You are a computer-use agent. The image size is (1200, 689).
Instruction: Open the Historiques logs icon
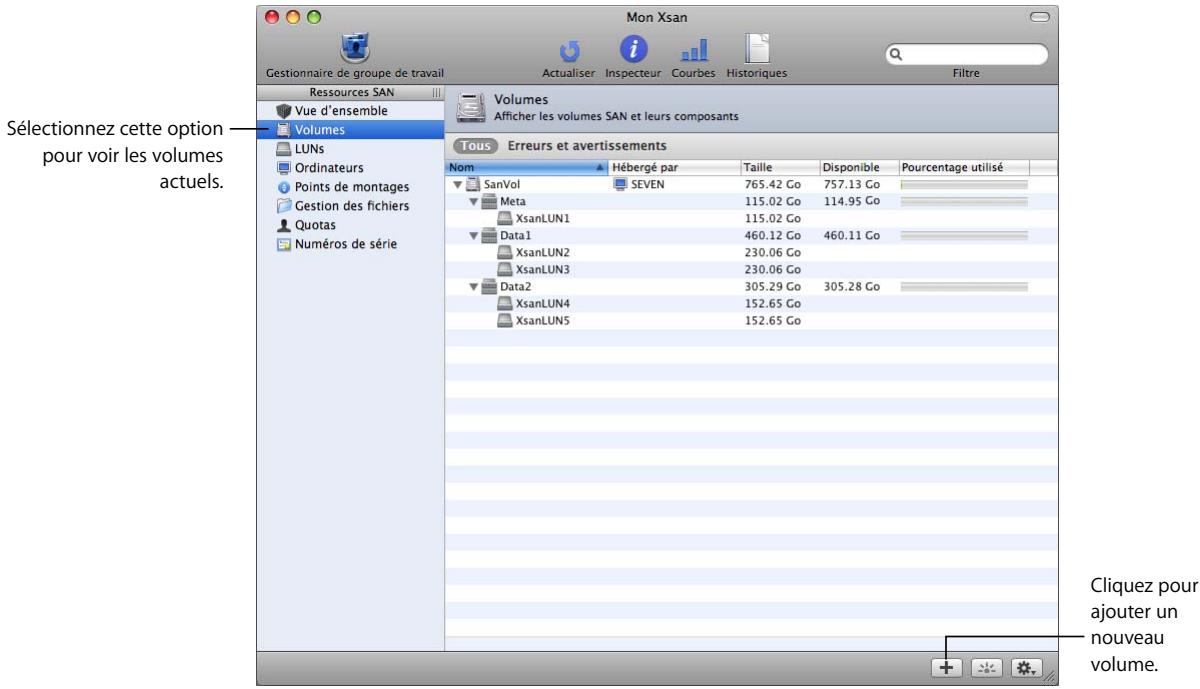pyautogui.click(x=756, y=48)
